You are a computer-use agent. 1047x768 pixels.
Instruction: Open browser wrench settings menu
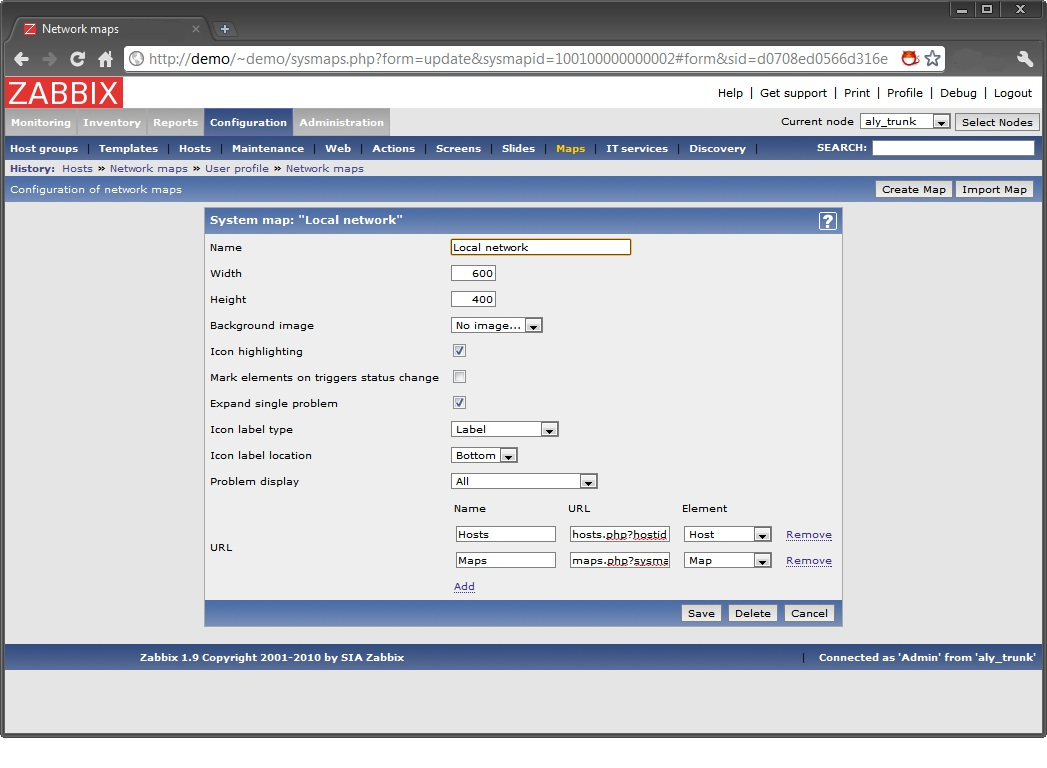[x=1025, y=59]
